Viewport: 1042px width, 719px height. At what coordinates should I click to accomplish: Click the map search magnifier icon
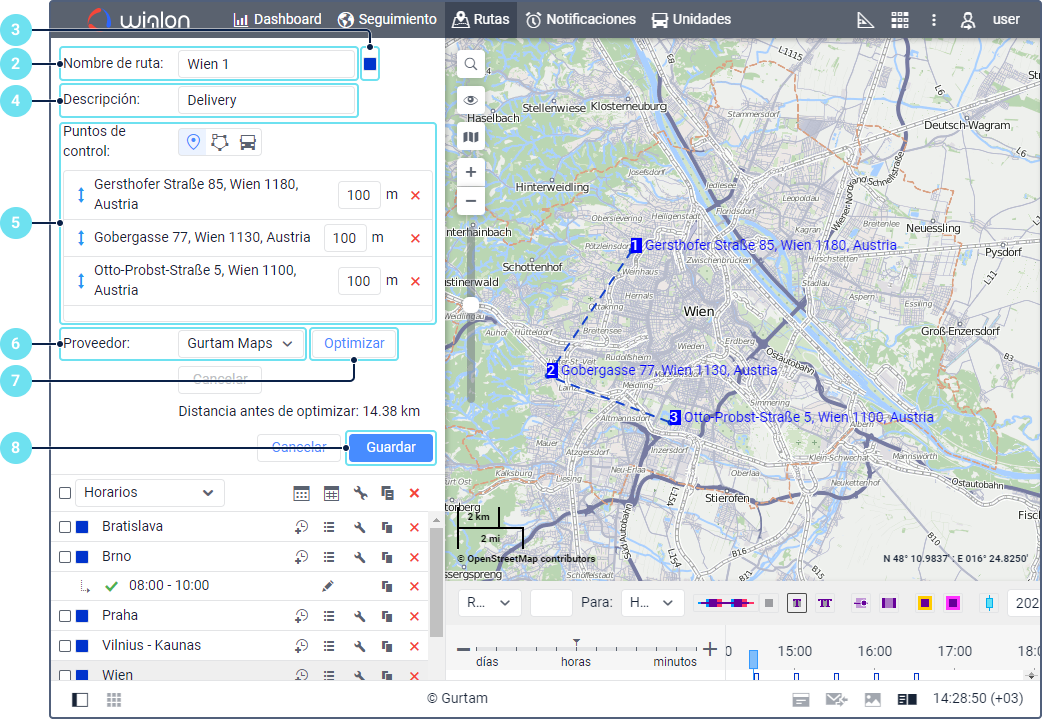470,64
